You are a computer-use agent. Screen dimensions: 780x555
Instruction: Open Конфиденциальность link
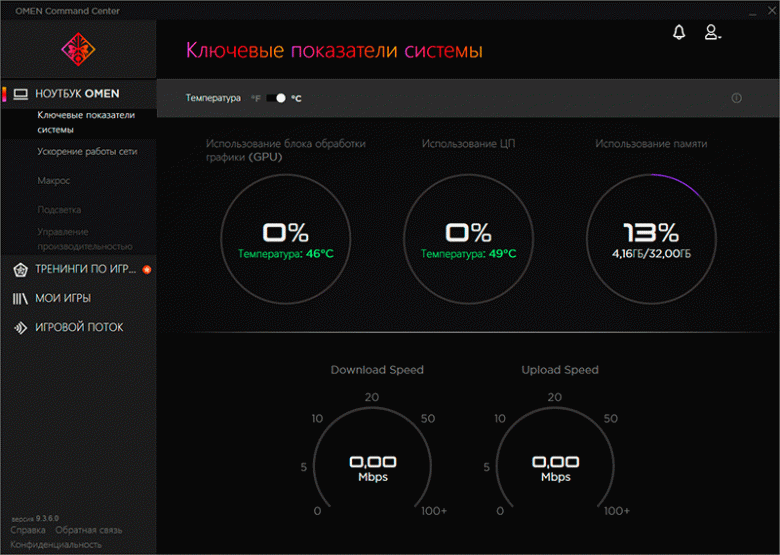[56, 545]
